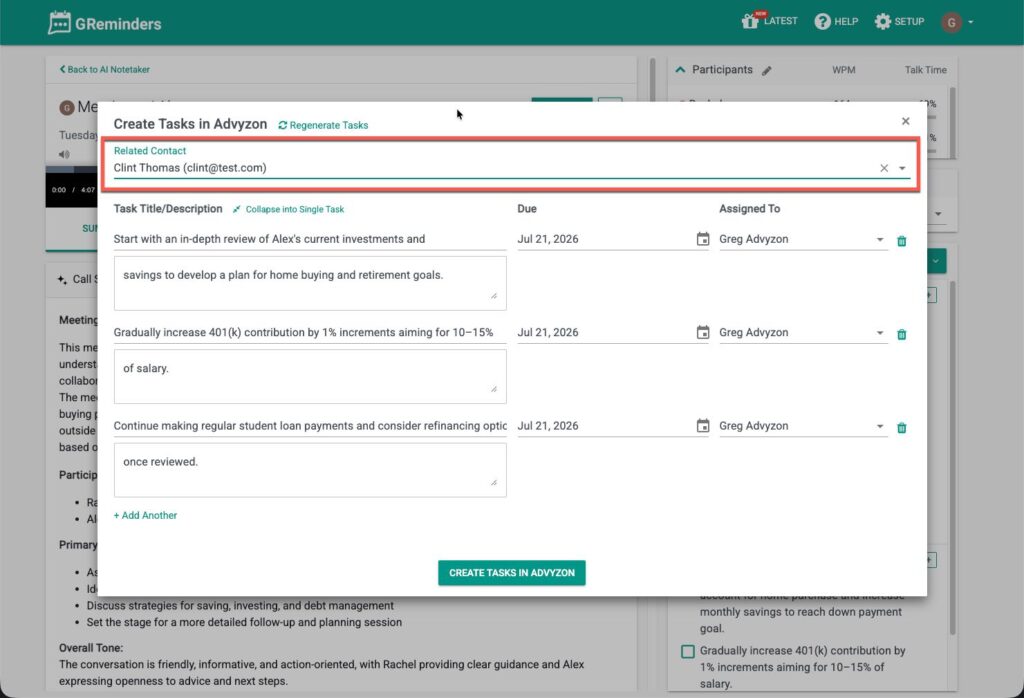1024x698 pixels.
Task: Open the Help question mark icon
Action: (822, 22)
